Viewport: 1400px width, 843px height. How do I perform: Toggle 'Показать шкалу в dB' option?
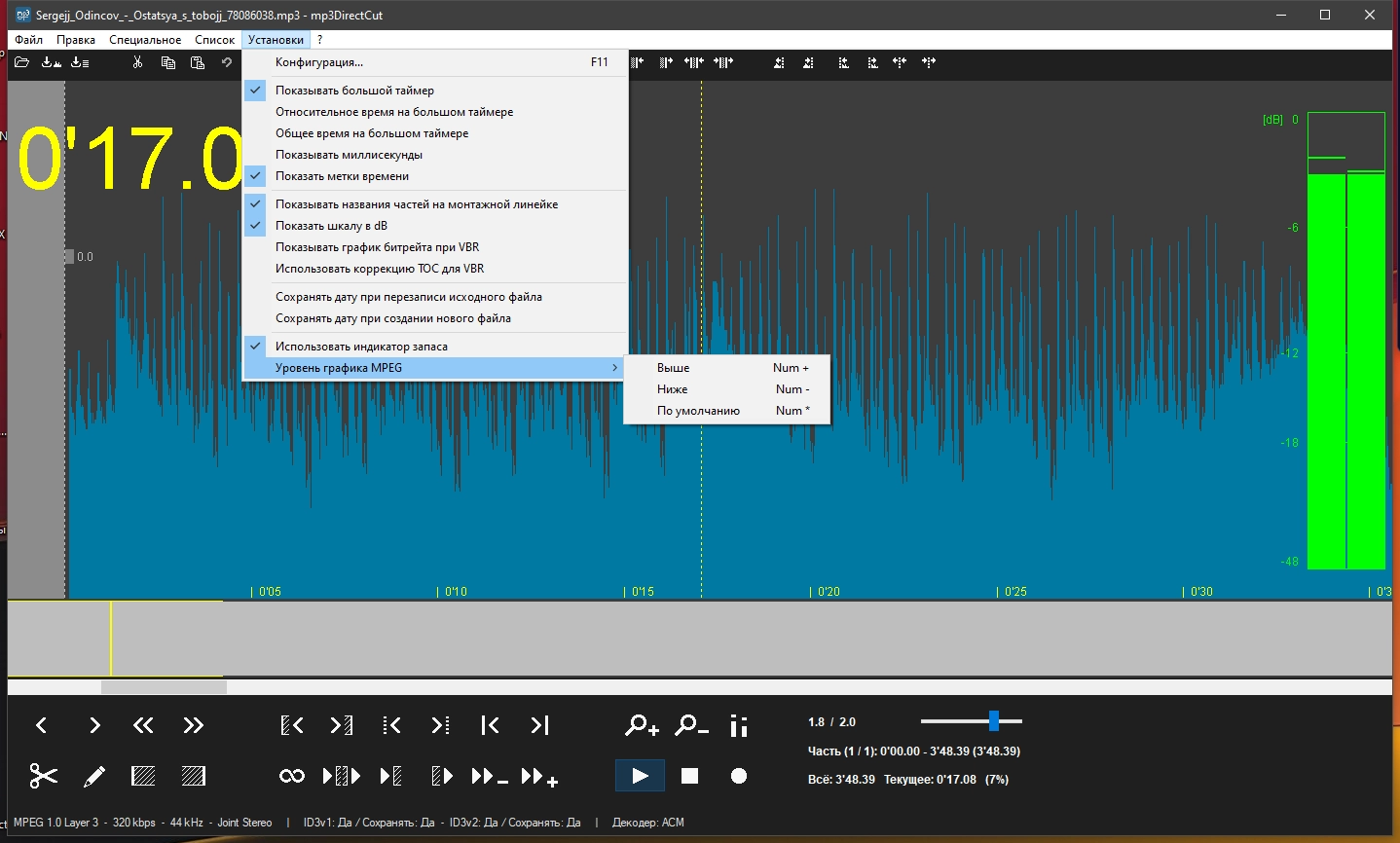click(331, 226)
